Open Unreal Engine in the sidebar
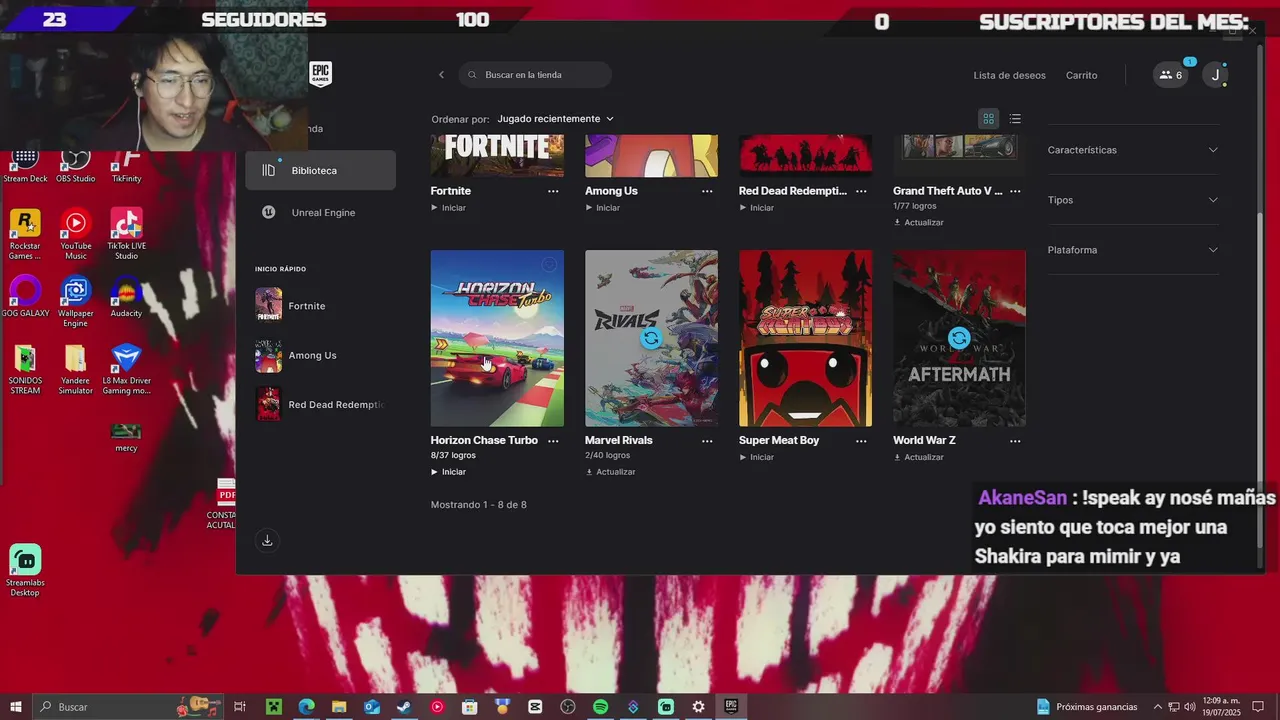The image size is (1280, 720). [320, 213]
